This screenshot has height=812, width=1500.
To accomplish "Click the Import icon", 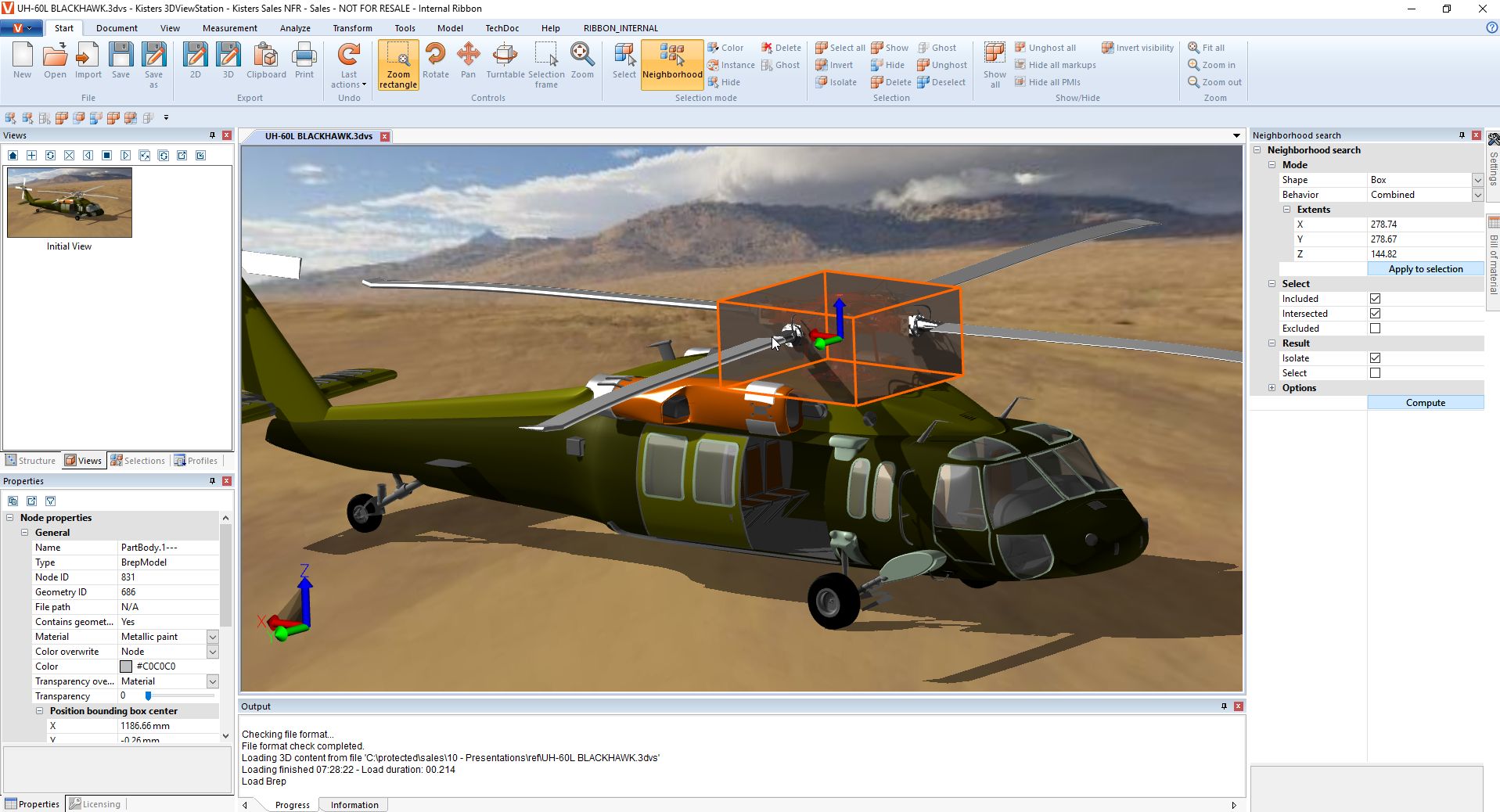I will click(x=88, y=61).
